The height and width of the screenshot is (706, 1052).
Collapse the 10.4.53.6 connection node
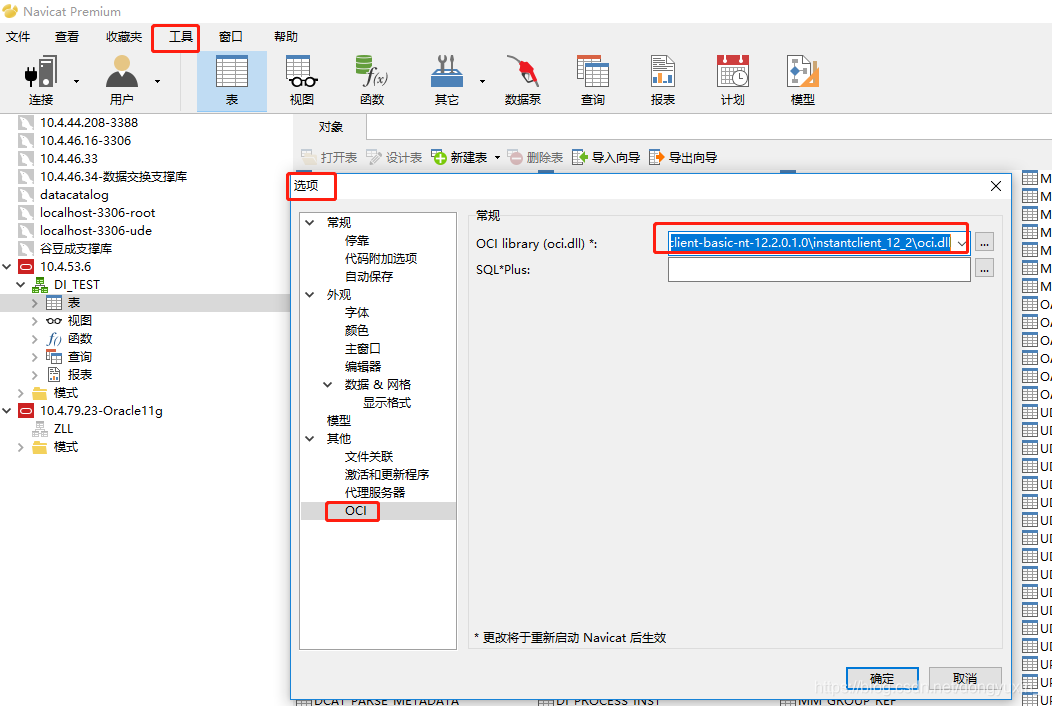tap(7, 266)
